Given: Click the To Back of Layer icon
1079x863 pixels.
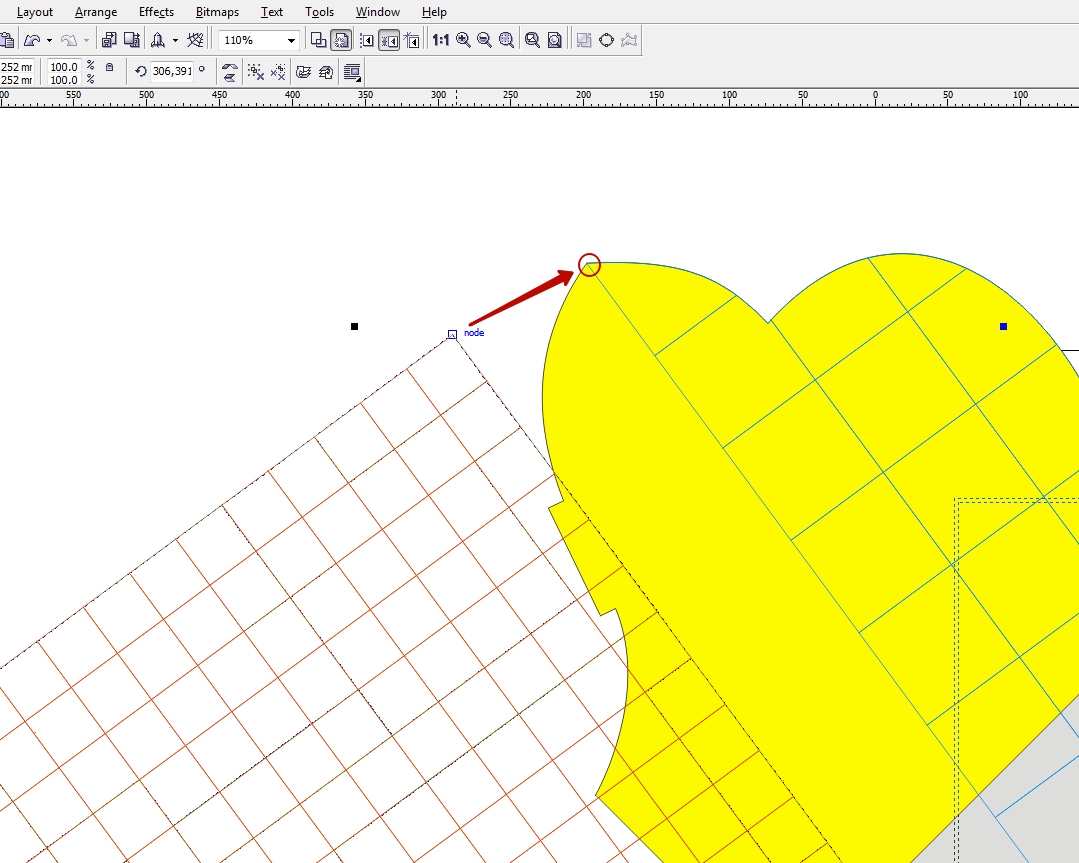Looking at the screenshot, I should click(326, 72).
